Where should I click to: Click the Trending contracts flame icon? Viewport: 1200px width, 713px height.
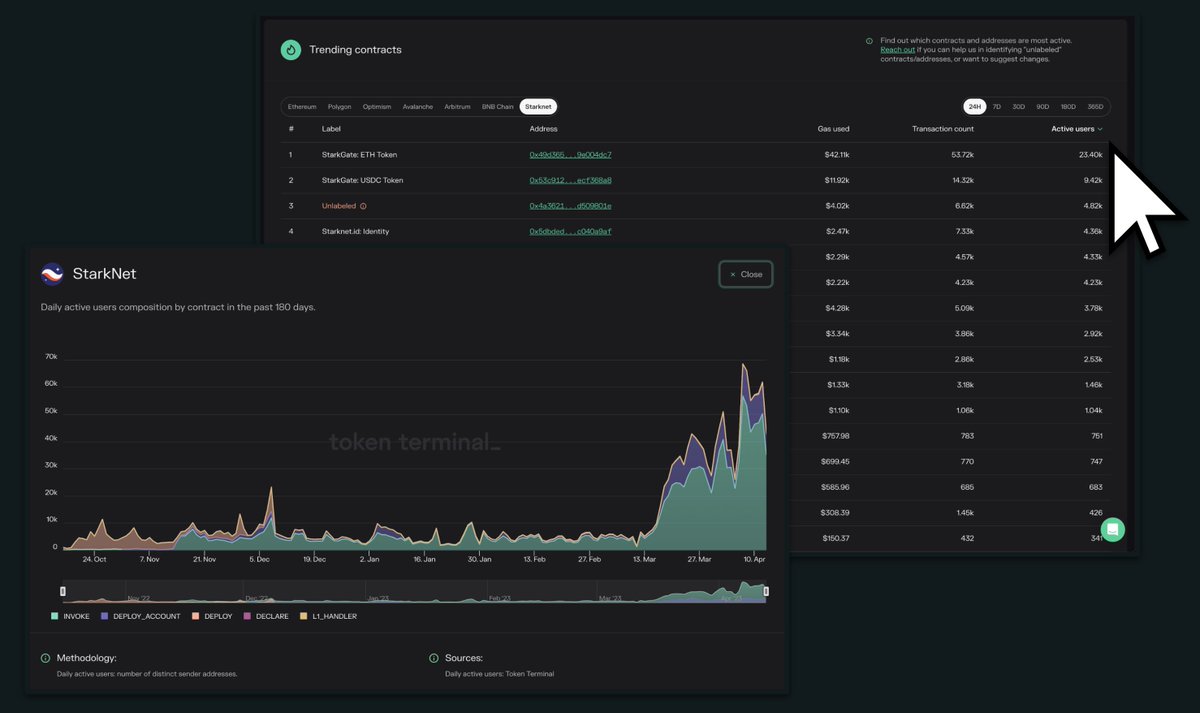pos(290,49)
